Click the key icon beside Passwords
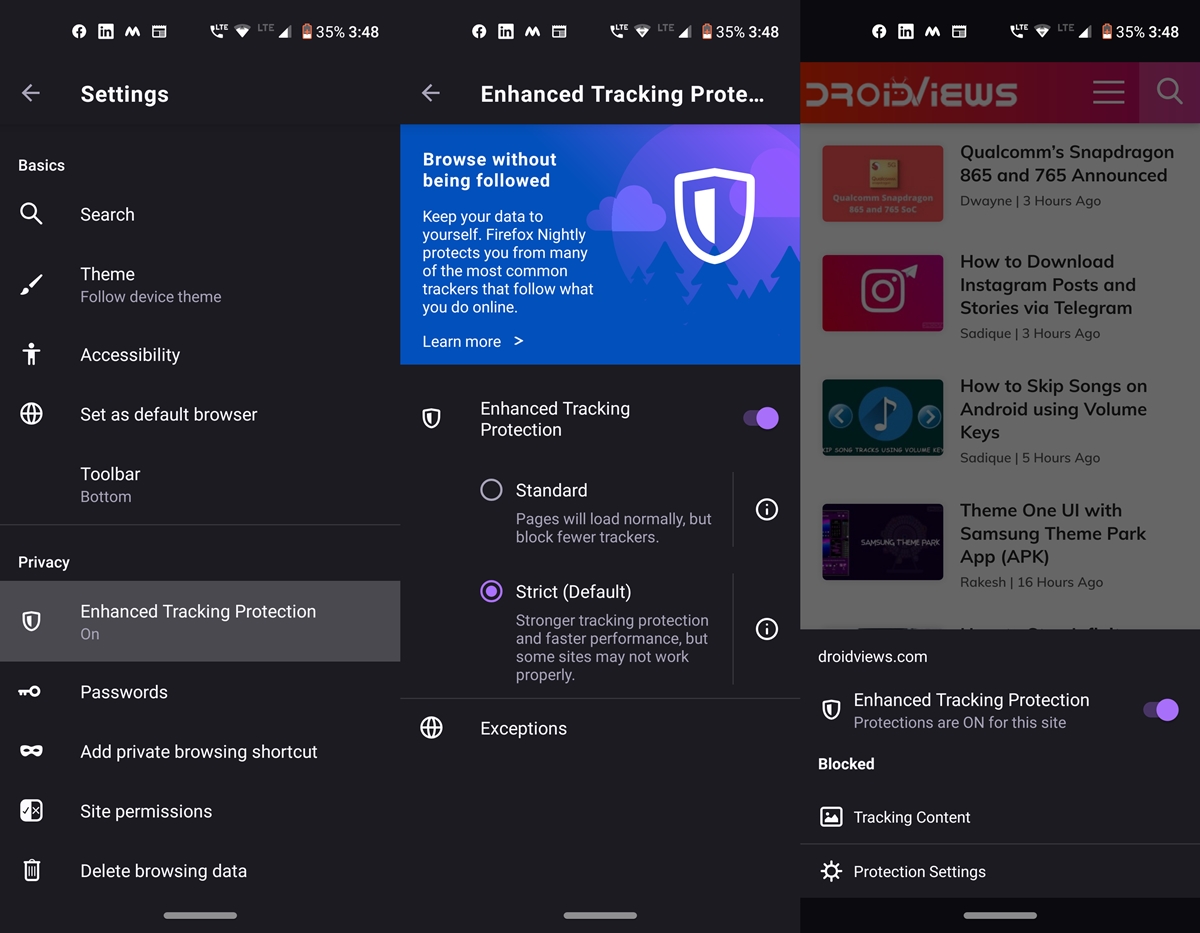Viewport: 1200px width, 933px height. 30,691
